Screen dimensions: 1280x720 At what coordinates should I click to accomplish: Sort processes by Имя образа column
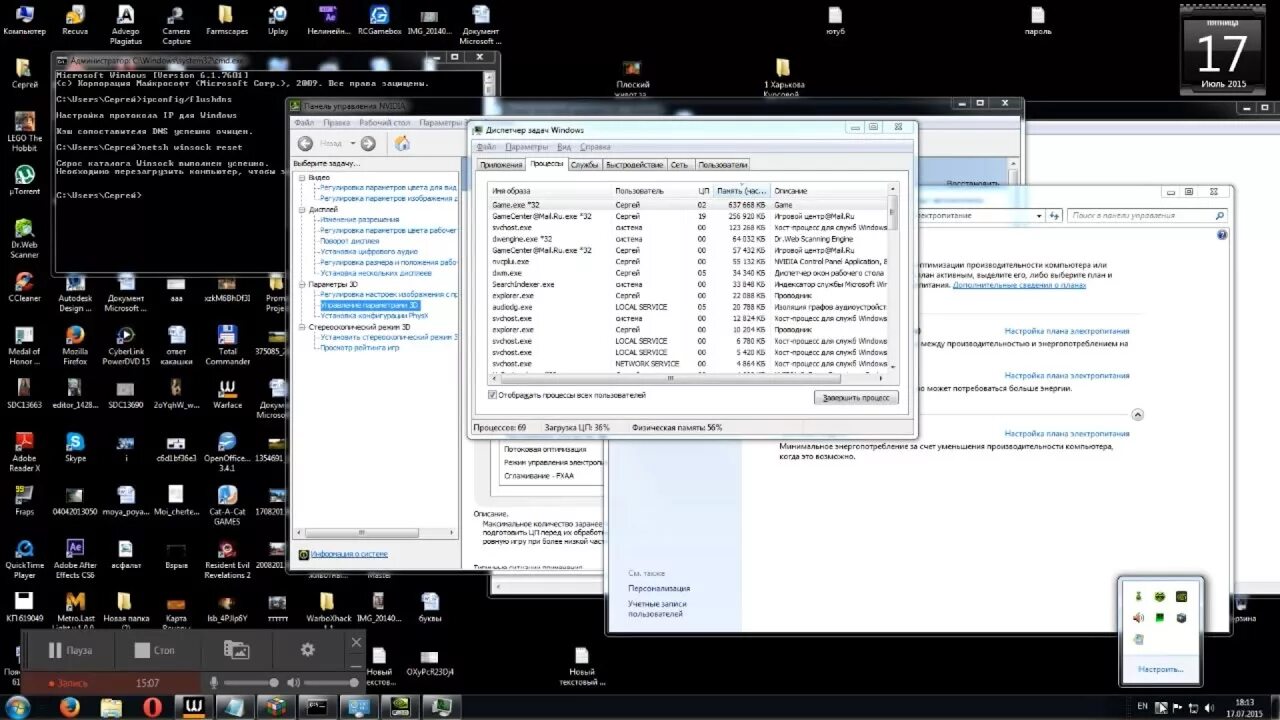tap(551, 190)
